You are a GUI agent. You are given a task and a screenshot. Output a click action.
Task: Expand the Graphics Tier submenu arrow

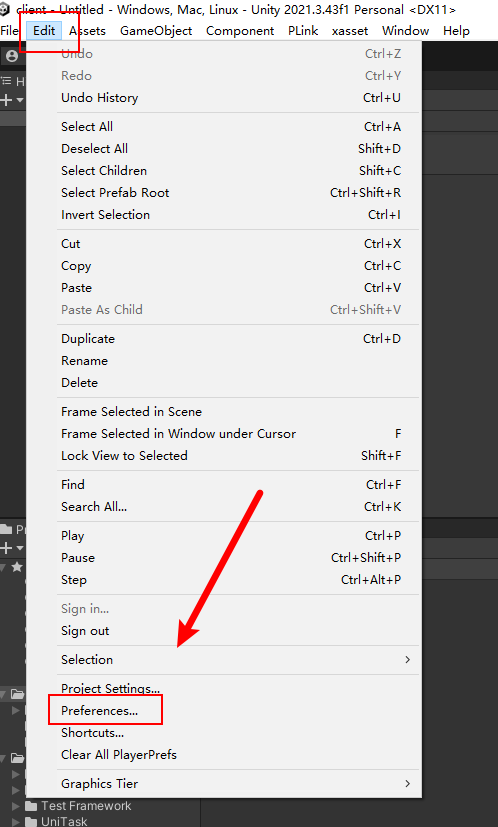pyautogui.click(x=407, y=784)
